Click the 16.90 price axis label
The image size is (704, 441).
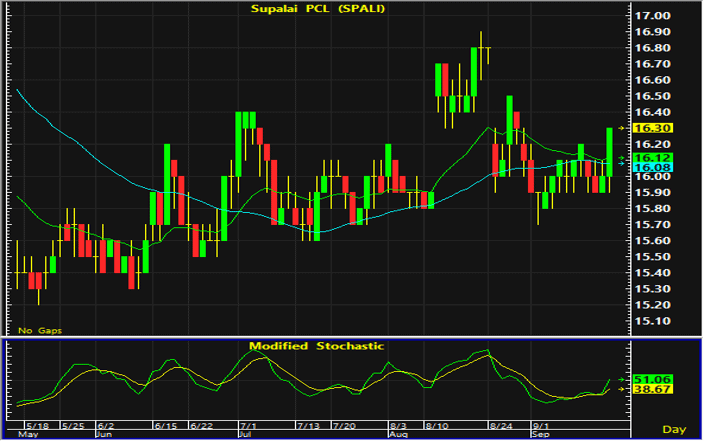(x=652, y=32)
